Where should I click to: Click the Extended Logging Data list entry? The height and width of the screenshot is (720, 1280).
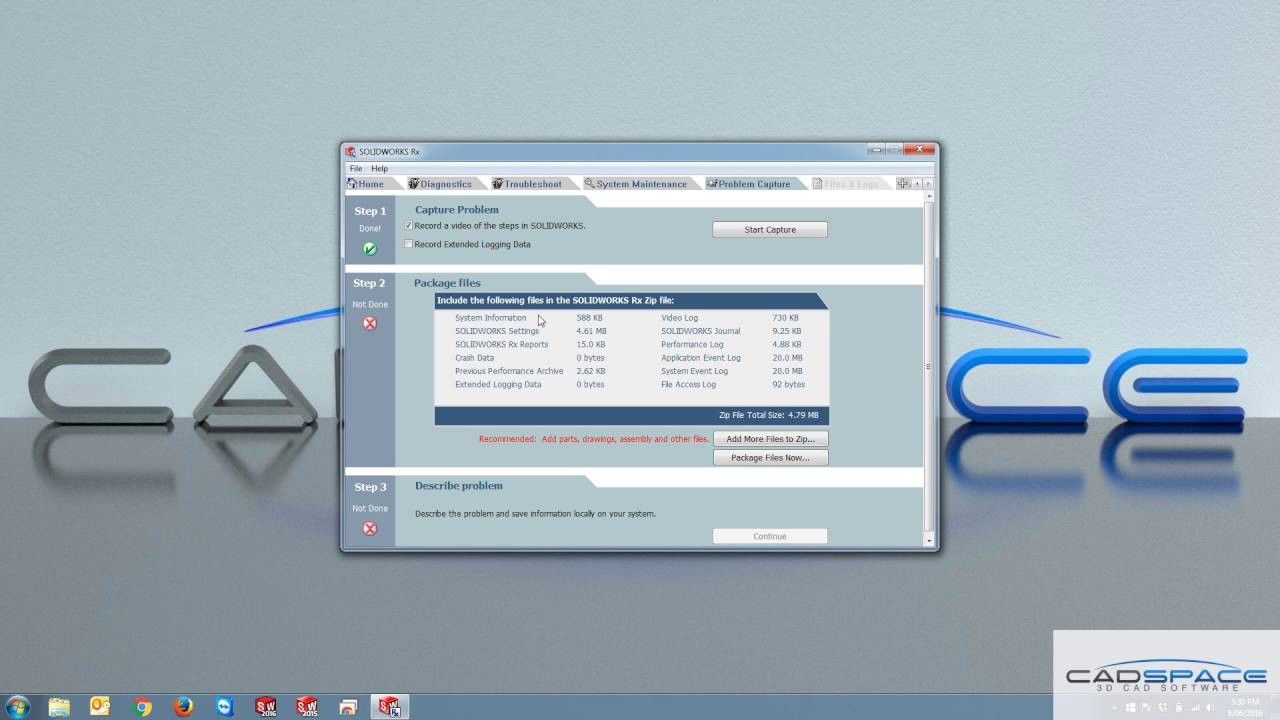coord(498,384)
